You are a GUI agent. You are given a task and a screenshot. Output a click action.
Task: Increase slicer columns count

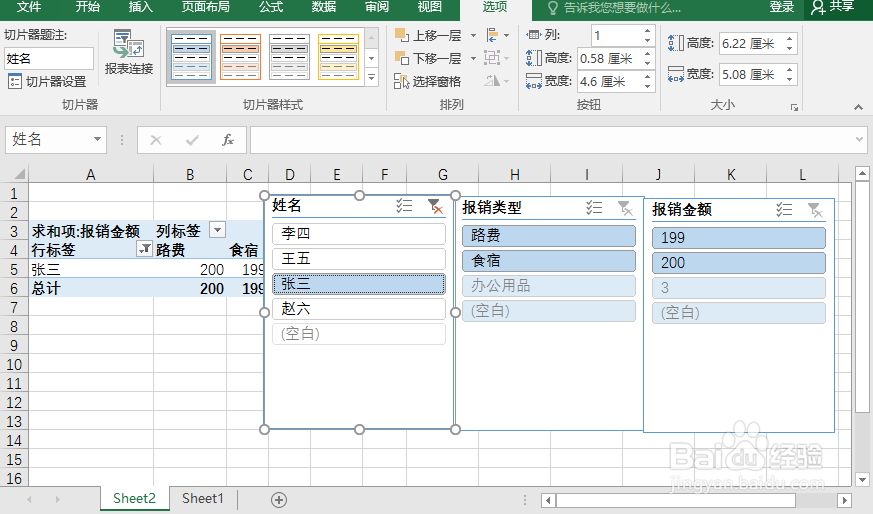pyautogui.click(x=648, y=31)
